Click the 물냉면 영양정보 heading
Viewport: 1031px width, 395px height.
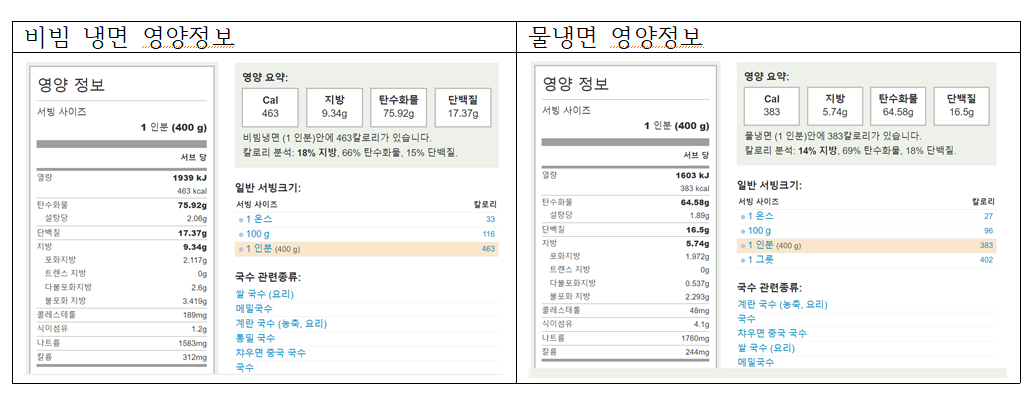(x=617, y=37)
